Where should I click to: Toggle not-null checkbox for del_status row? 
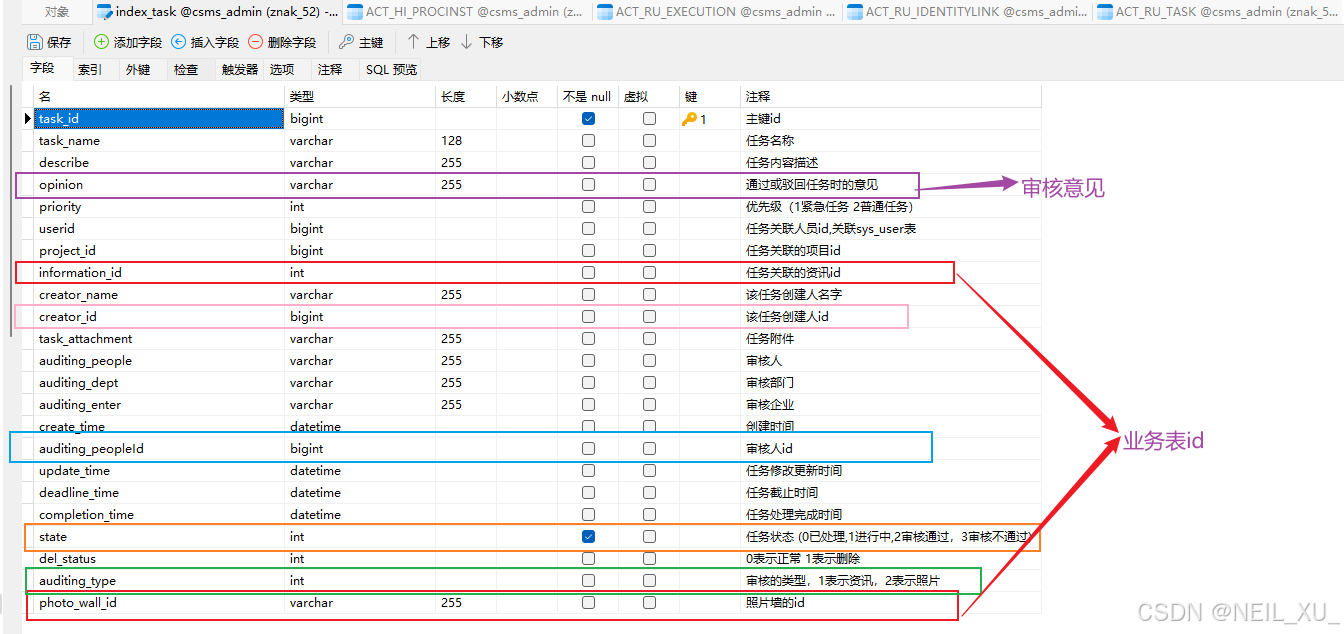tap(588, 558)
